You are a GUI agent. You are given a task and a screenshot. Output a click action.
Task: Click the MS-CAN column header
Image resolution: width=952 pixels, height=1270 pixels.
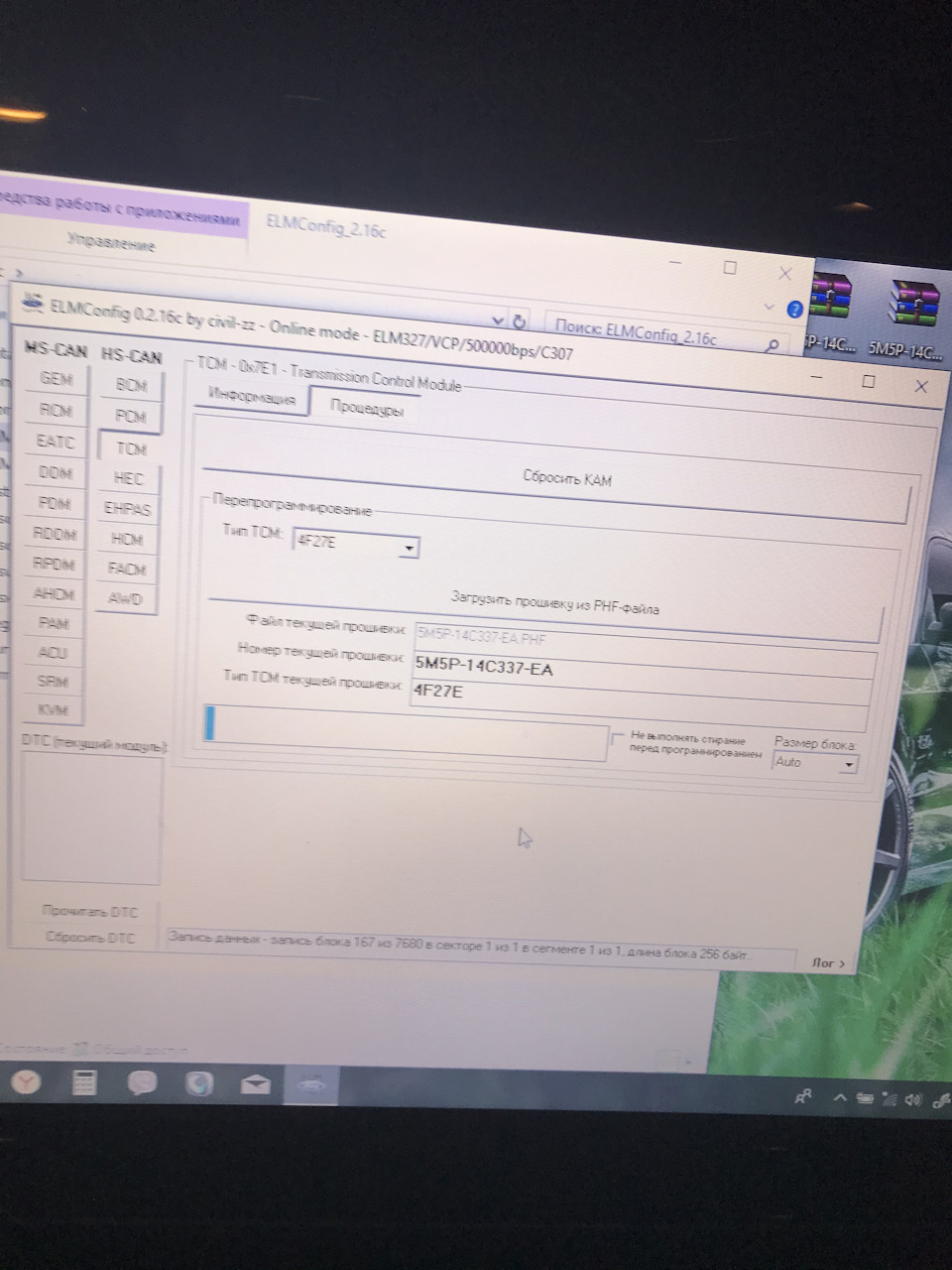(56, 349)
